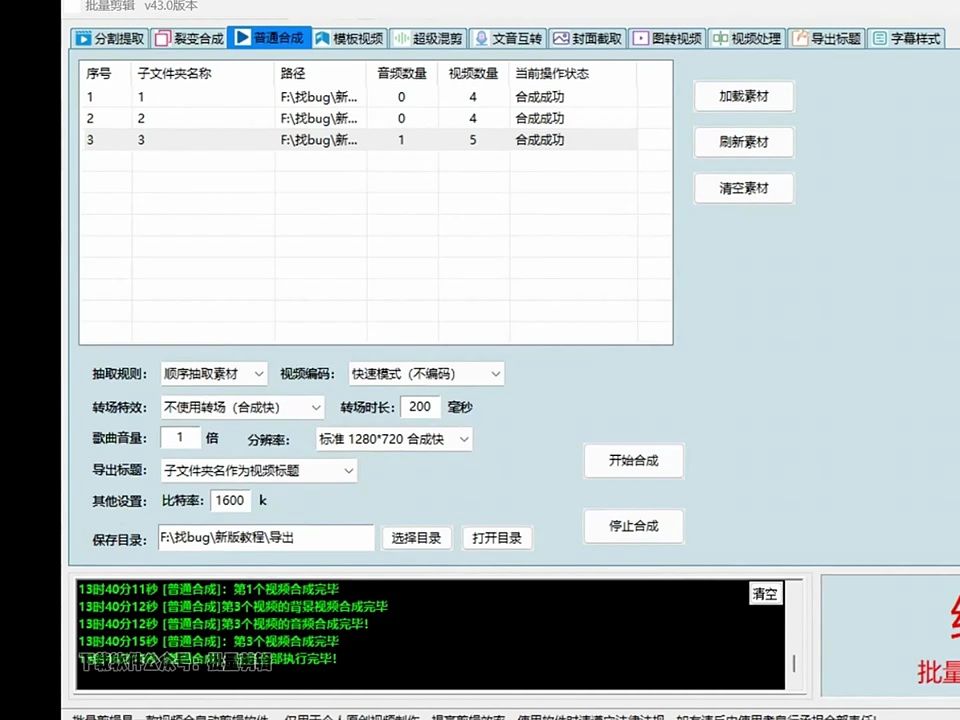
Task: Open the 文音互转 tab
Action: tap(508, 39)
